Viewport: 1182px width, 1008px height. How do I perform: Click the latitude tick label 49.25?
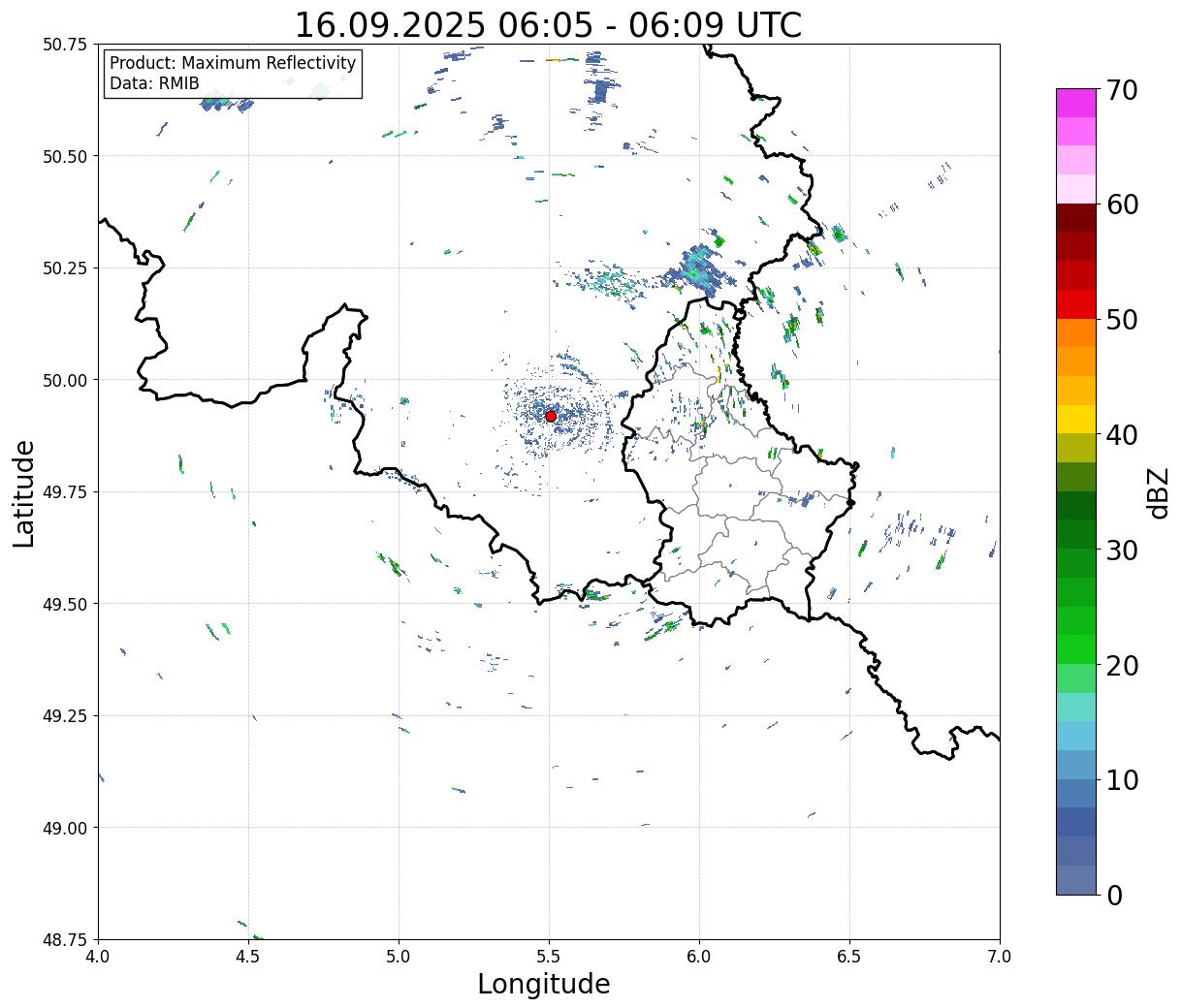coord(65,716)
